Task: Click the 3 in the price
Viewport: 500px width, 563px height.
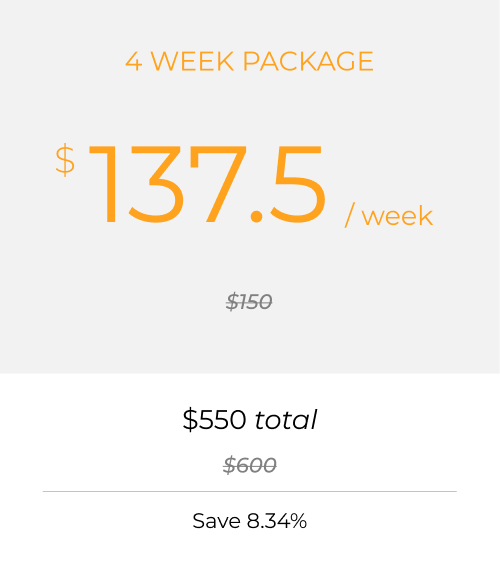Action: point(156,184)
